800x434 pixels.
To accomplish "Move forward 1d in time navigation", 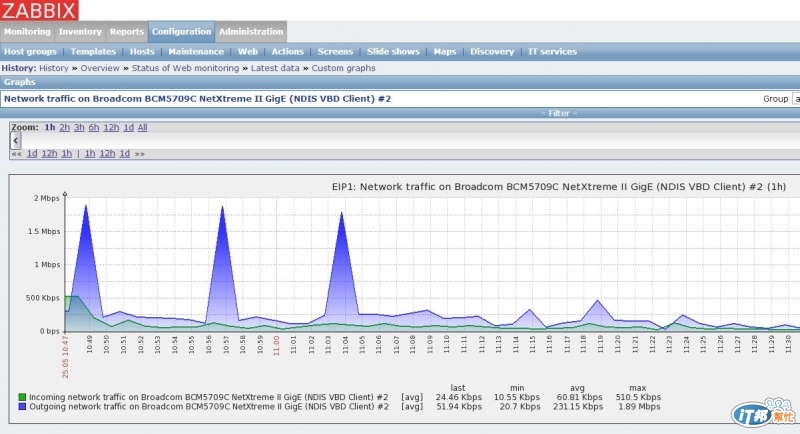I will 124,154.
